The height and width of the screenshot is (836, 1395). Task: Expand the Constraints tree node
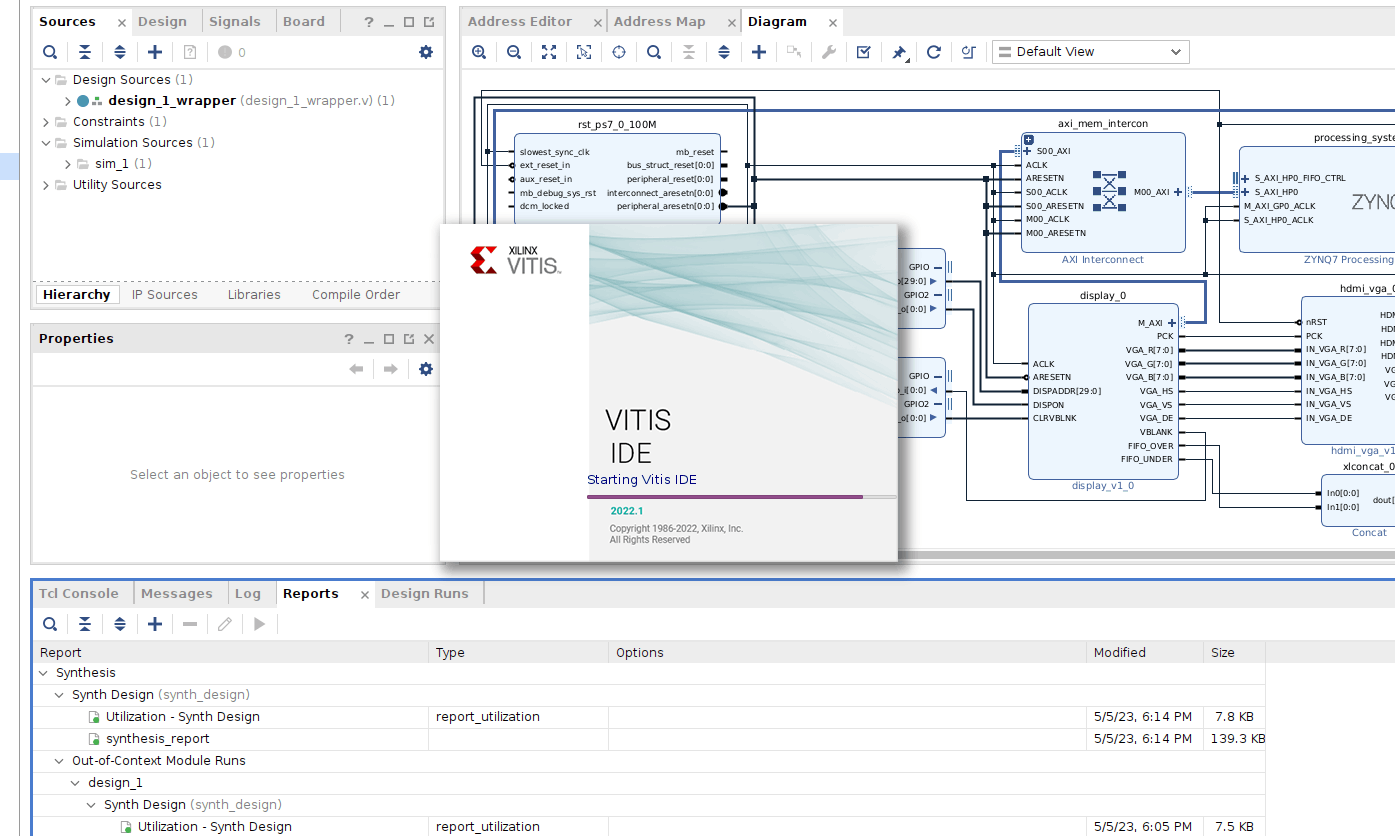[45, 122]
